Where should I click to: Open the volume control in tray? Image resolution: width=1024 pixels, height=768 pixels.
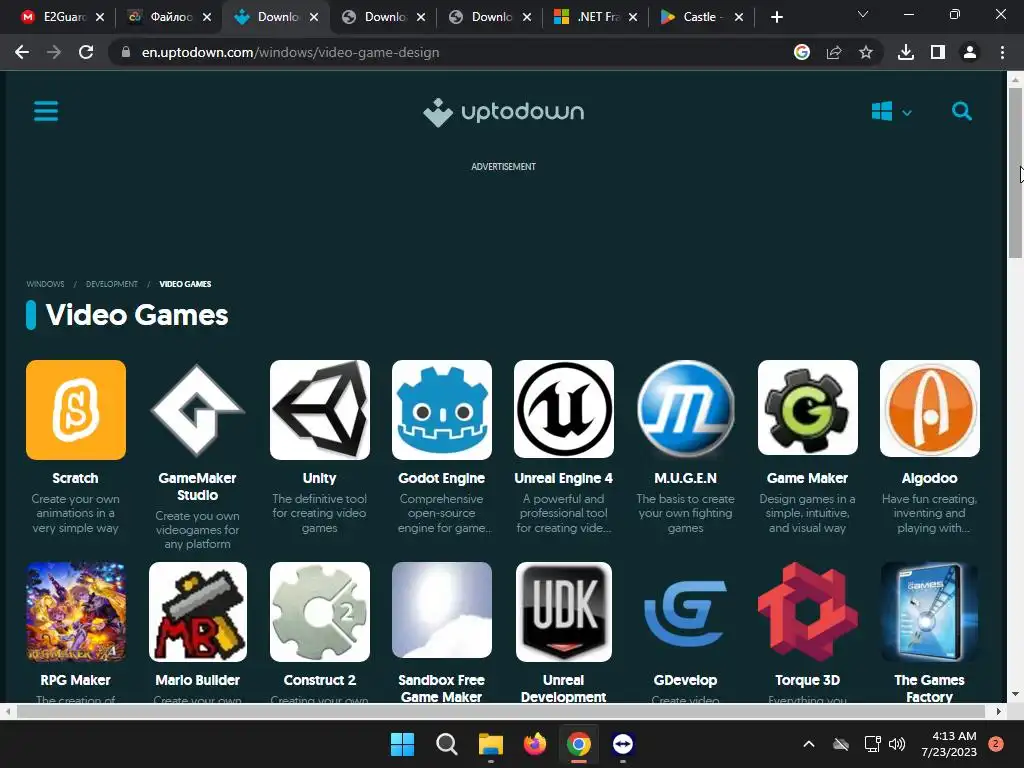pyautogui.click(x=897, y=744)
